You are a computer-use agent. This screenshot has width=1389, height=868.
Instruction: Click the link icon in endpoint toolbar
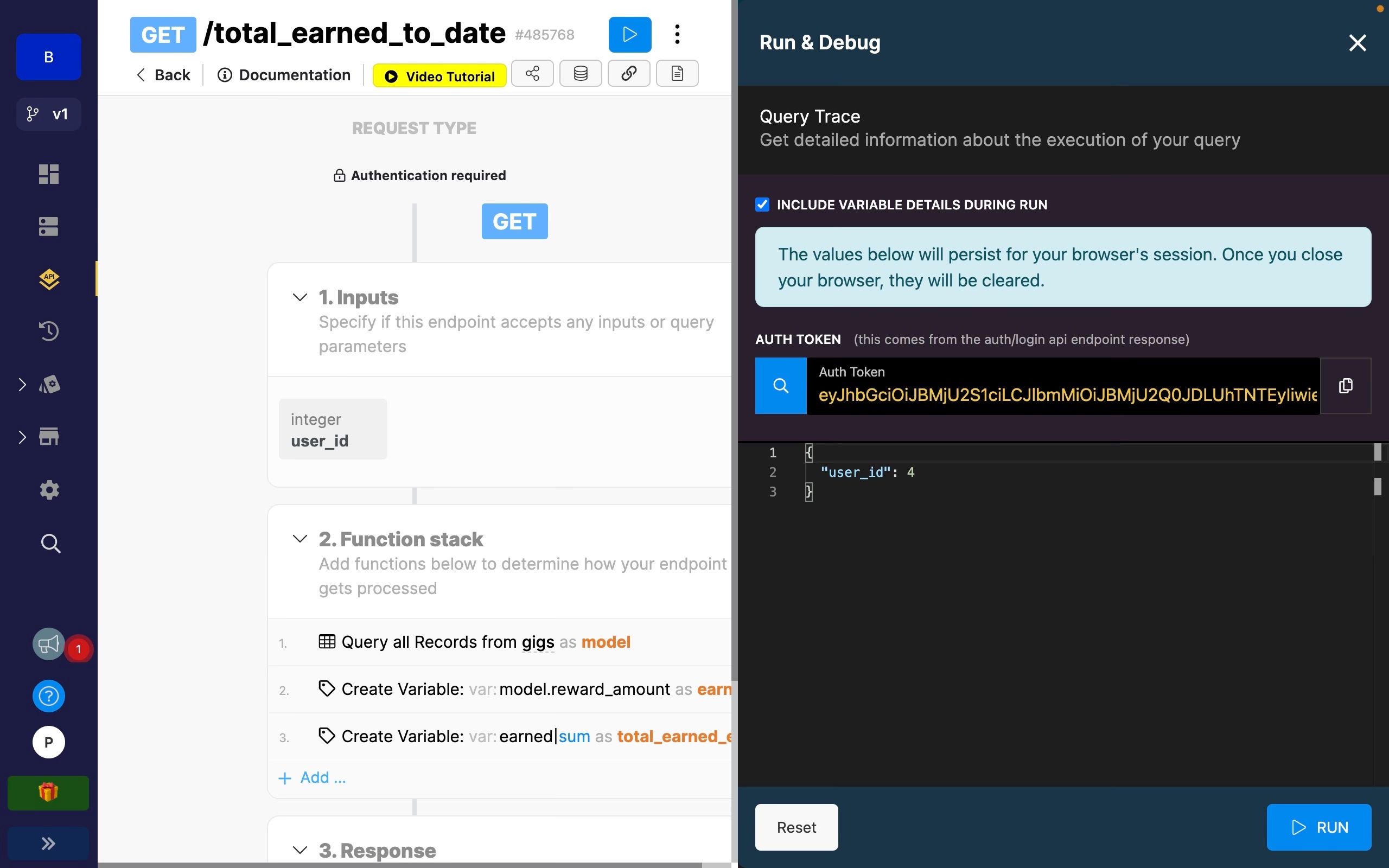629,73
